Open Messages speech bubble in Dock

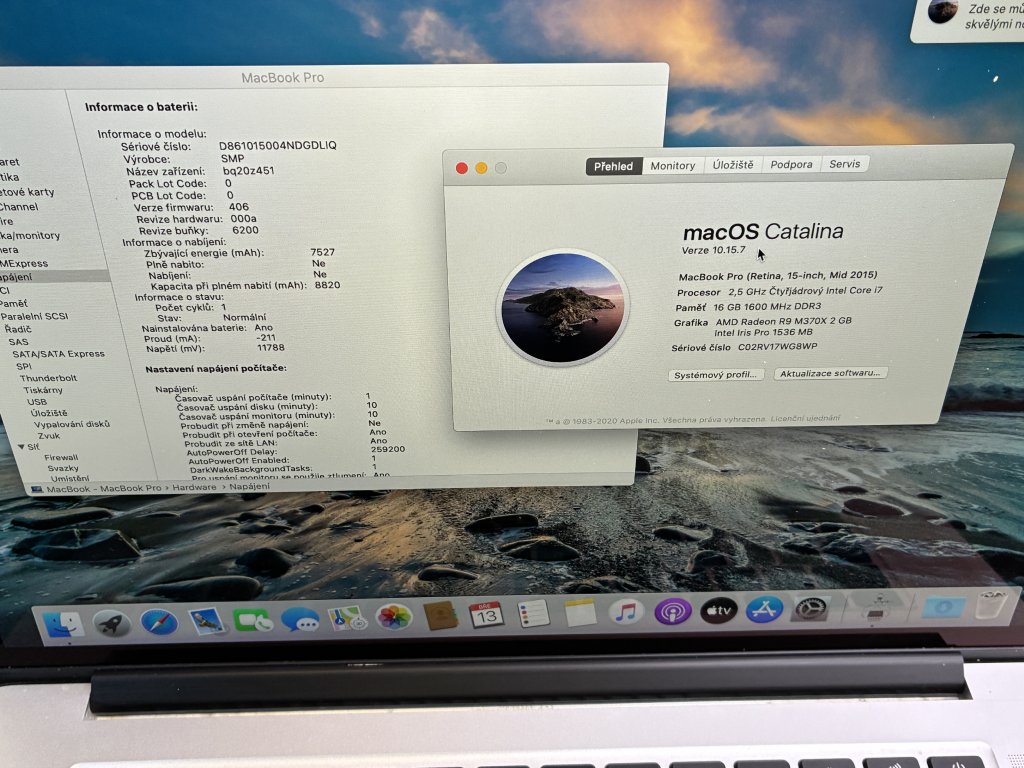click(x=300, y=618)
